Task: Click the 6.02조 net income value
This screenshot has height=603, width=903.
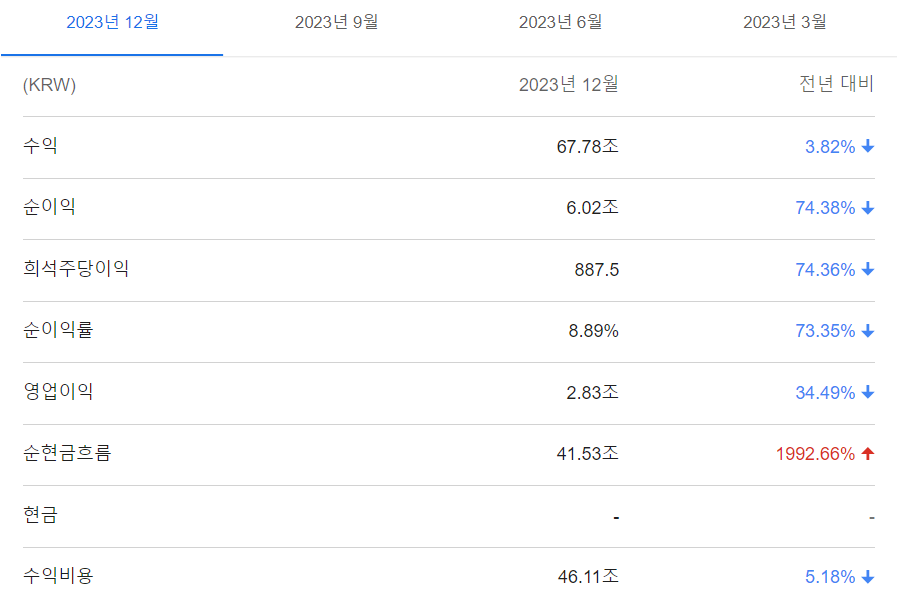Action: (x=593, y=208)
